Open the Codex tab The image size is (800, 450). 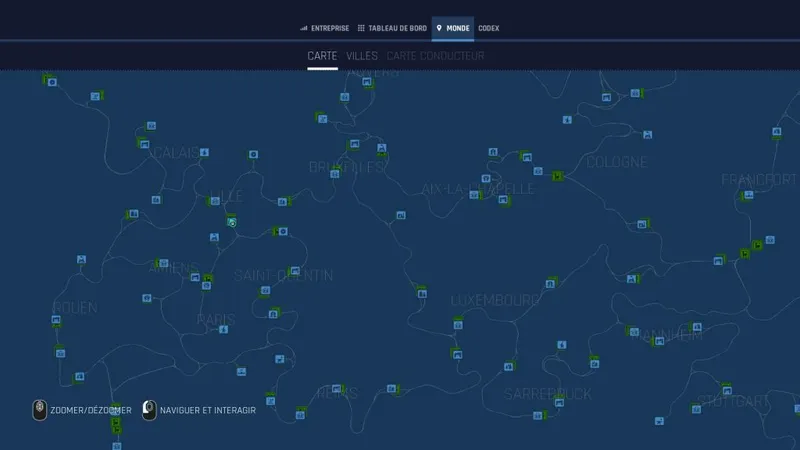(489, 28)
